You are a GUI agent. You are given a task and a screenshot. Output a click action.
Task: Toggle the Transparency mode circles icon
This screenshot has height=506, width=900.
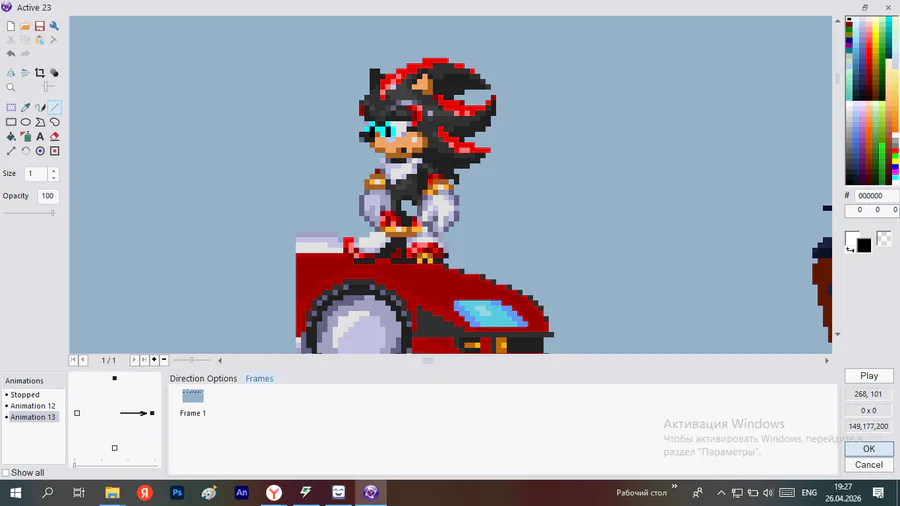pos(54,73)
